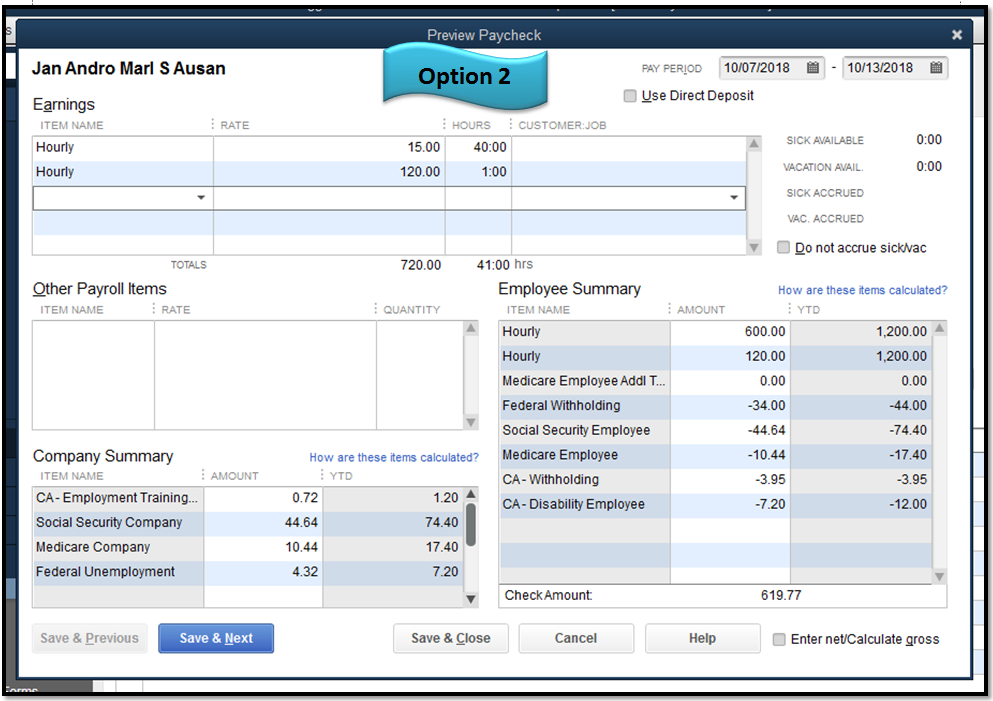The image size is (993, 701).
Task: Select the Federal Withholding row in Employee Summary
Action: coord(584,405)
